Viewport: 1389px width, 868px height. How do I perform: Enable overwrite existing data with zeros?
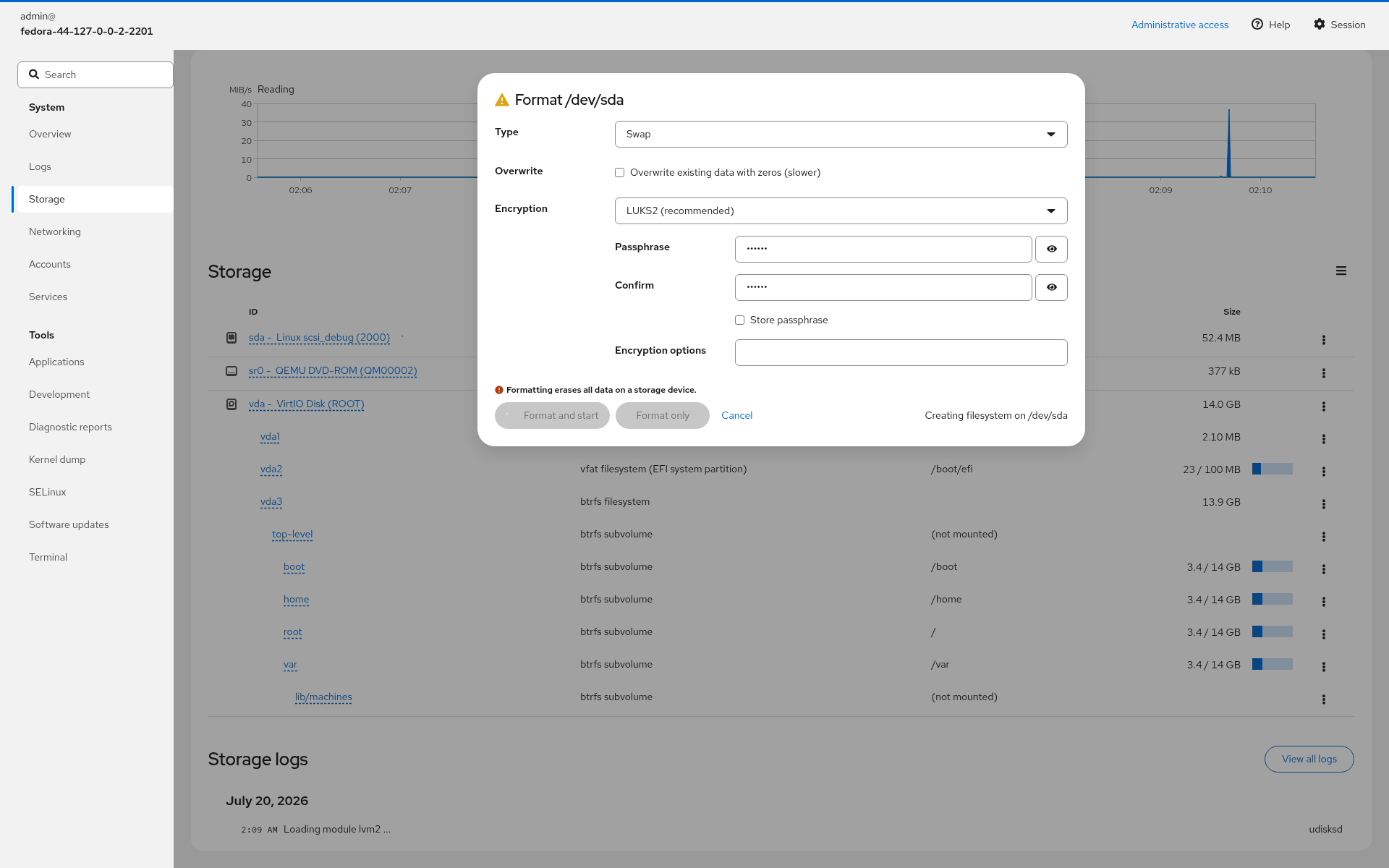point(619,172)
